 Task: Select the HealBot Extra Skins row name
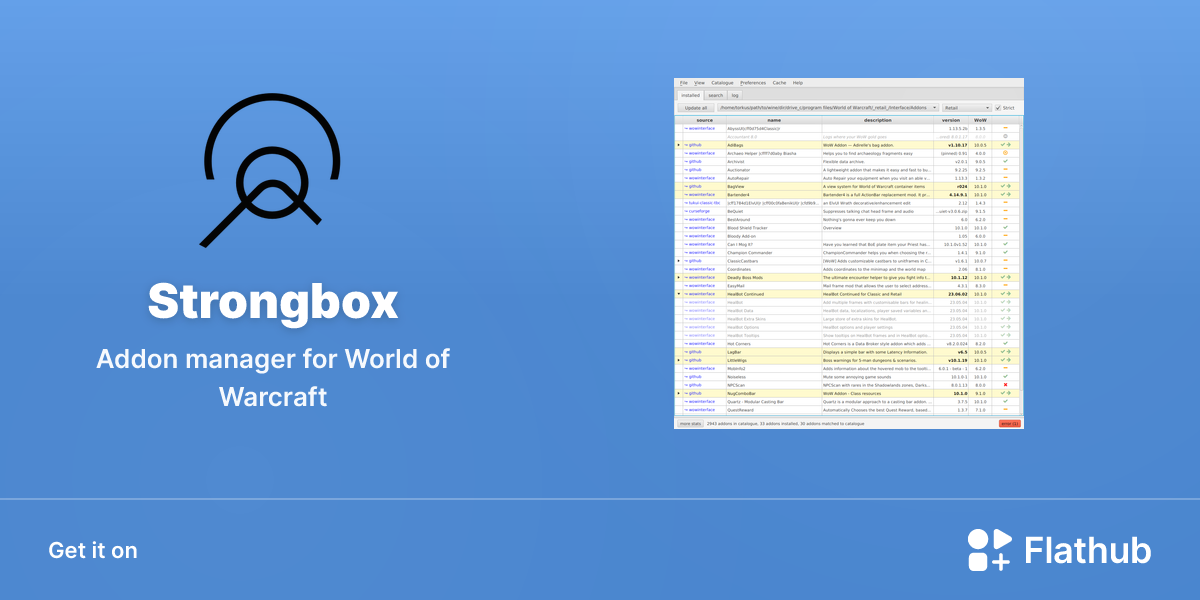click(x=746, y=319)
